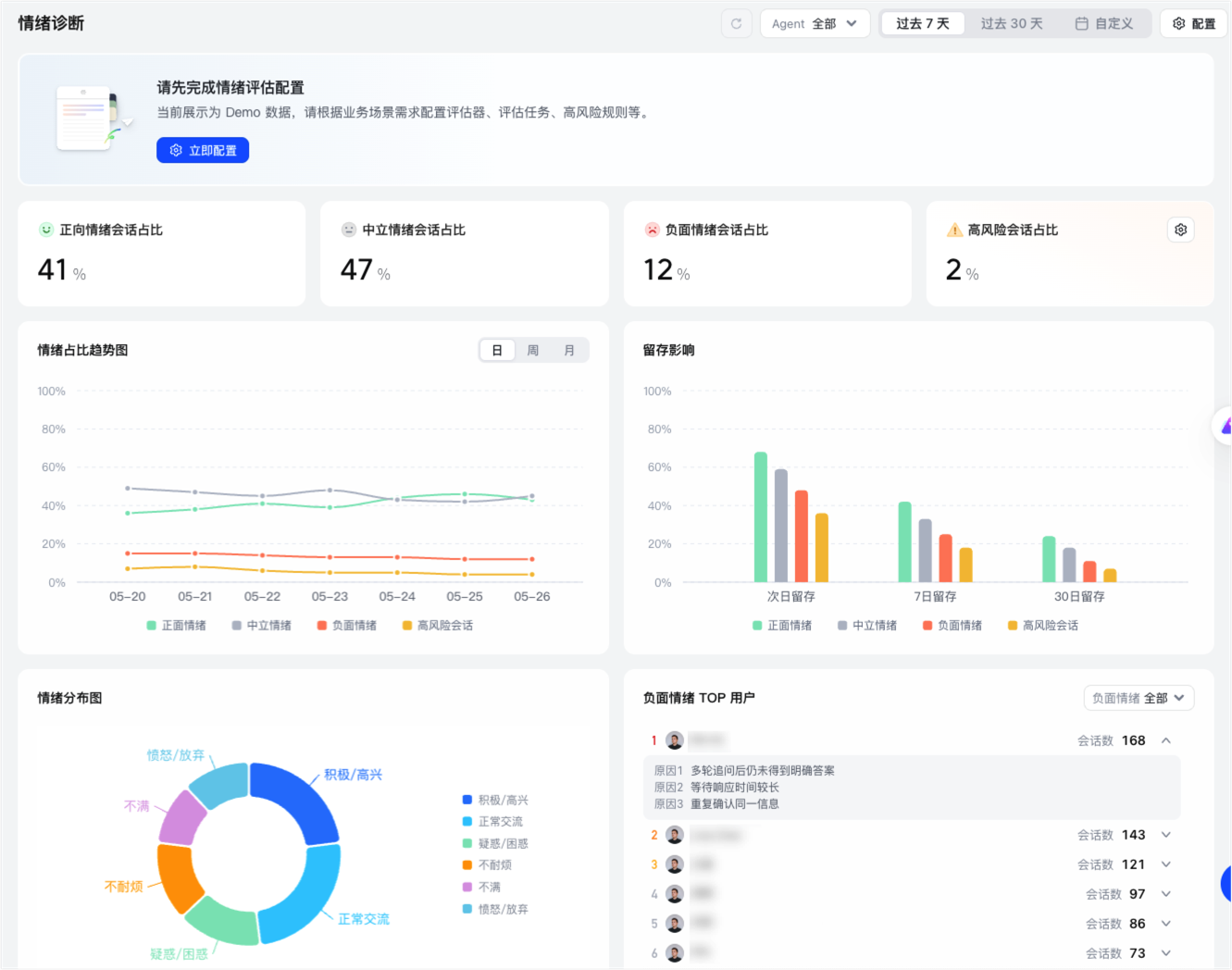Toggle 正面情绪 legend in 留存影响 chart

click(x=782, y=626)
